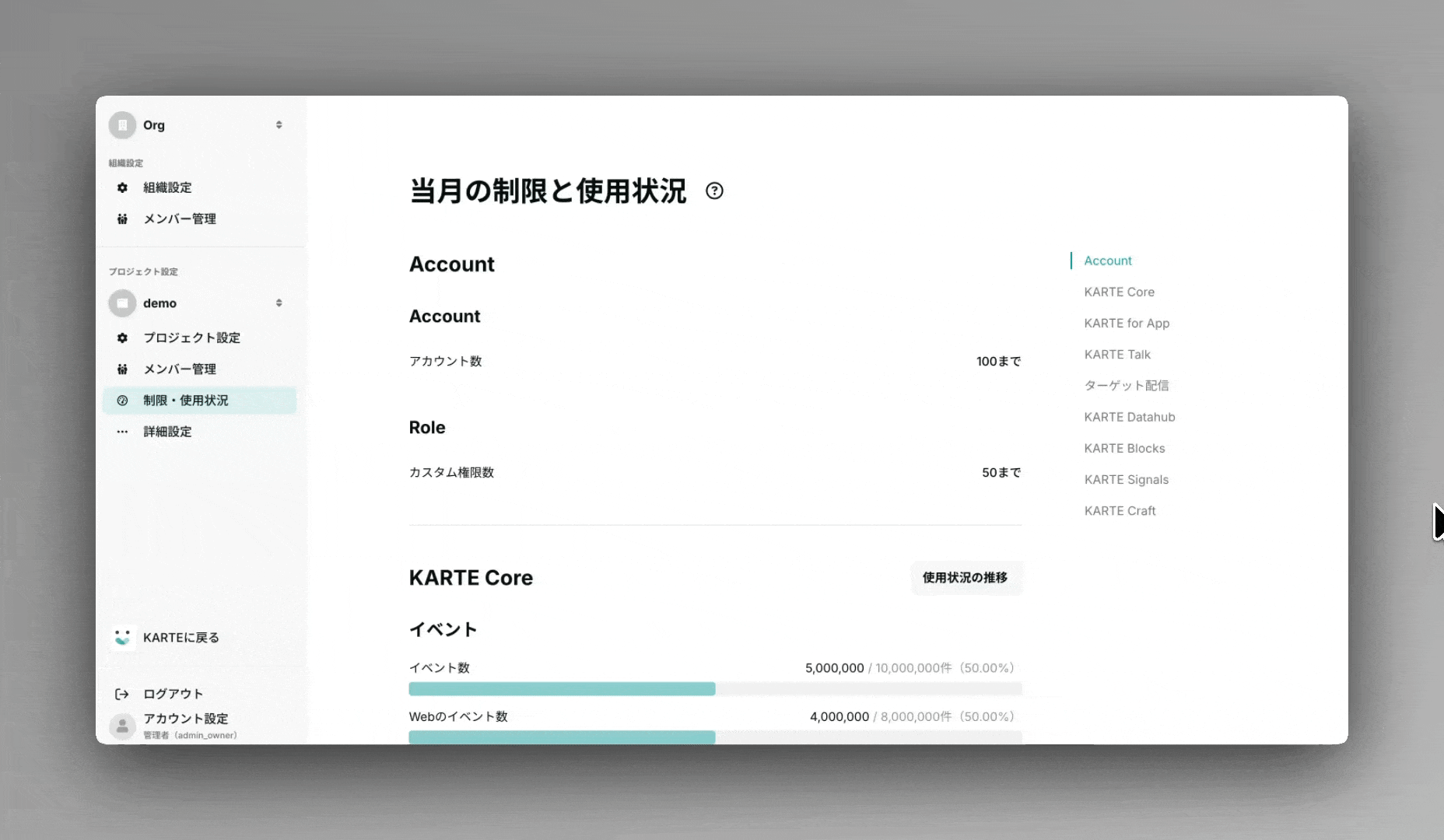Screen dimensions: 1444x840
Task: Click the gauge icon beside 制限・使用状況
Action: click(122, 401)
